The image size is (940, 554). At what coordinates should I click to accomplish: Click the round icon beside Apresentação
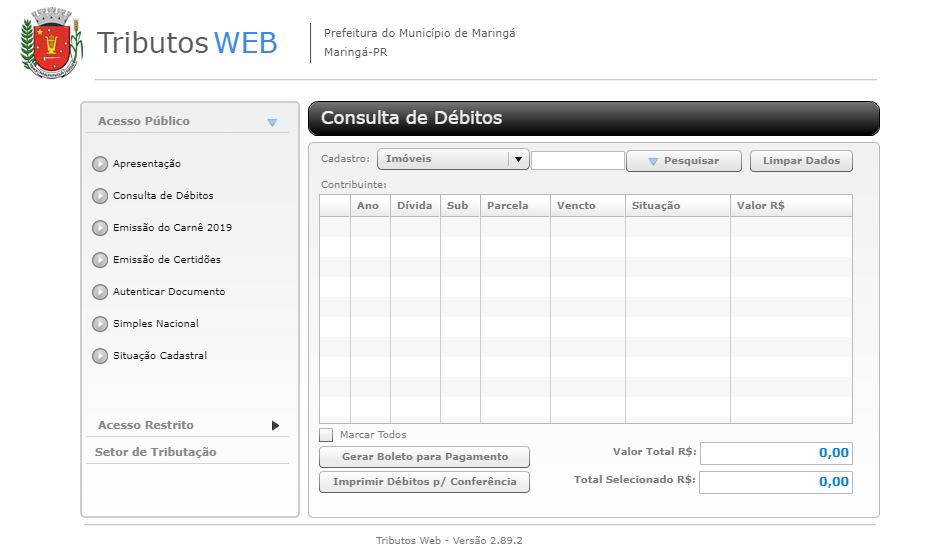coord(100,164)
